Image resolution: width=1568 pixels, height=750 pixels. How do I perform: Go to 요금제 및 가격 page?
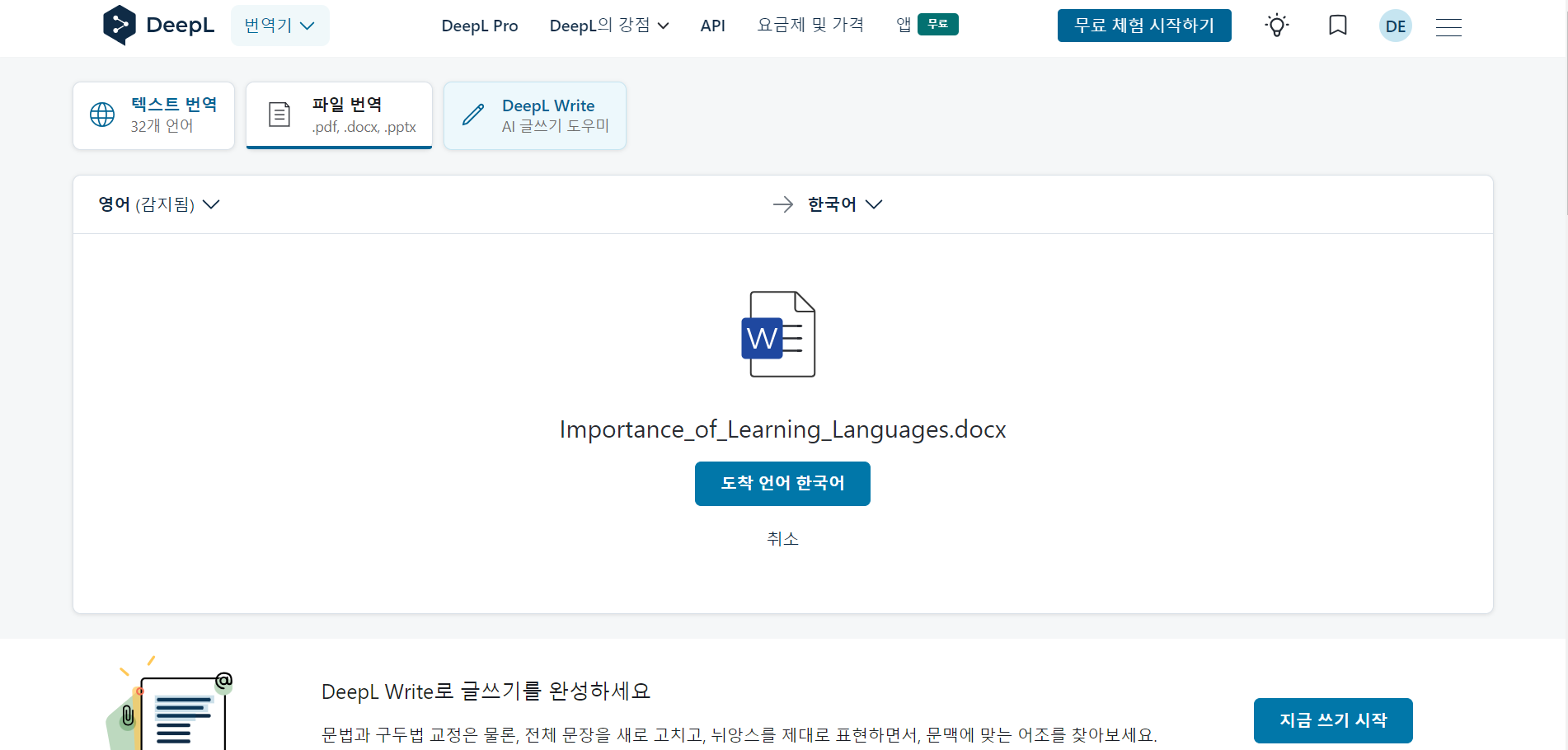810,25
